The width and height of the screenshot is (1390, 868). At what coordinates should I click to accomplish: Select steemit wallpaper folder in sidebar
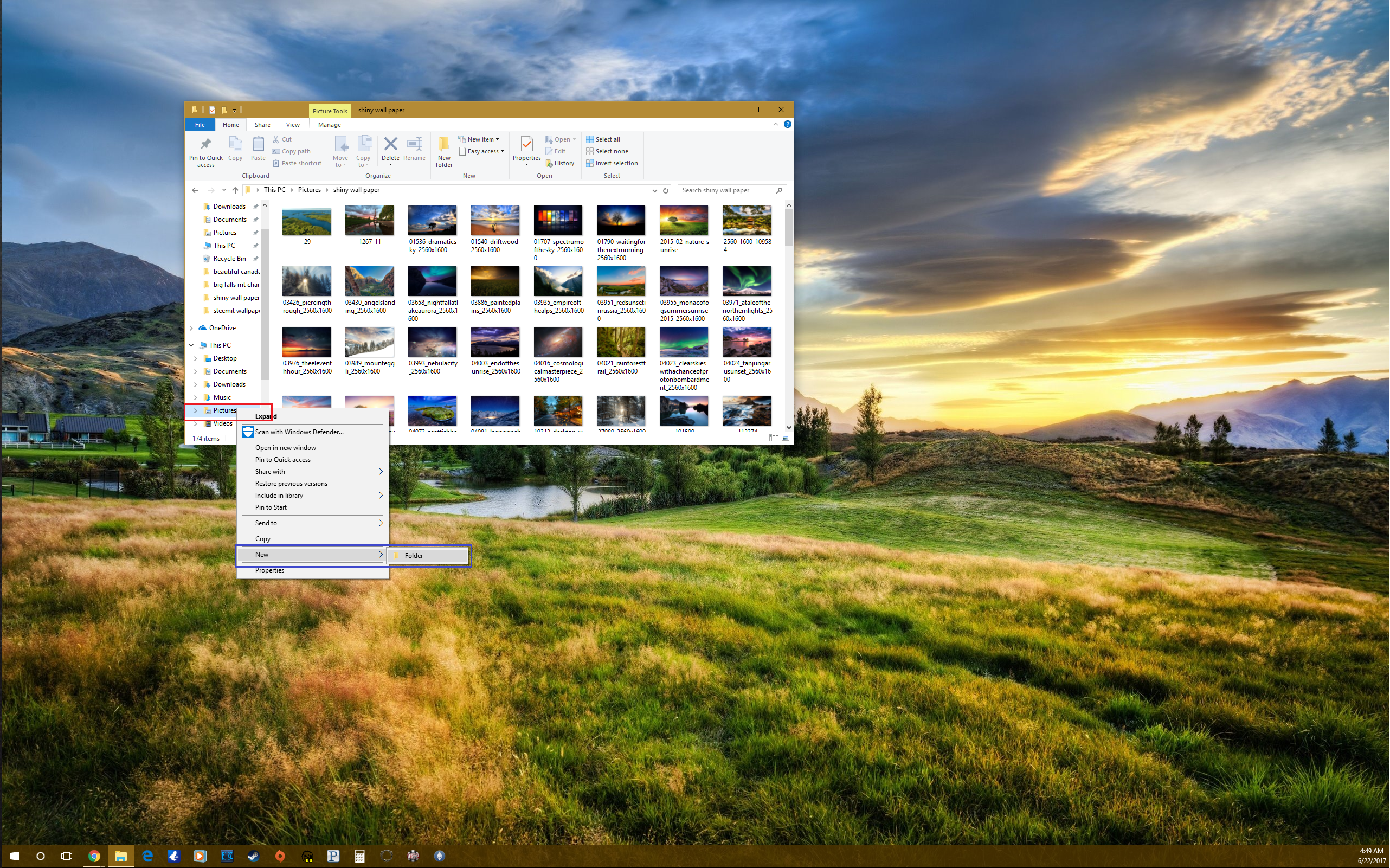tap(231, 311)
